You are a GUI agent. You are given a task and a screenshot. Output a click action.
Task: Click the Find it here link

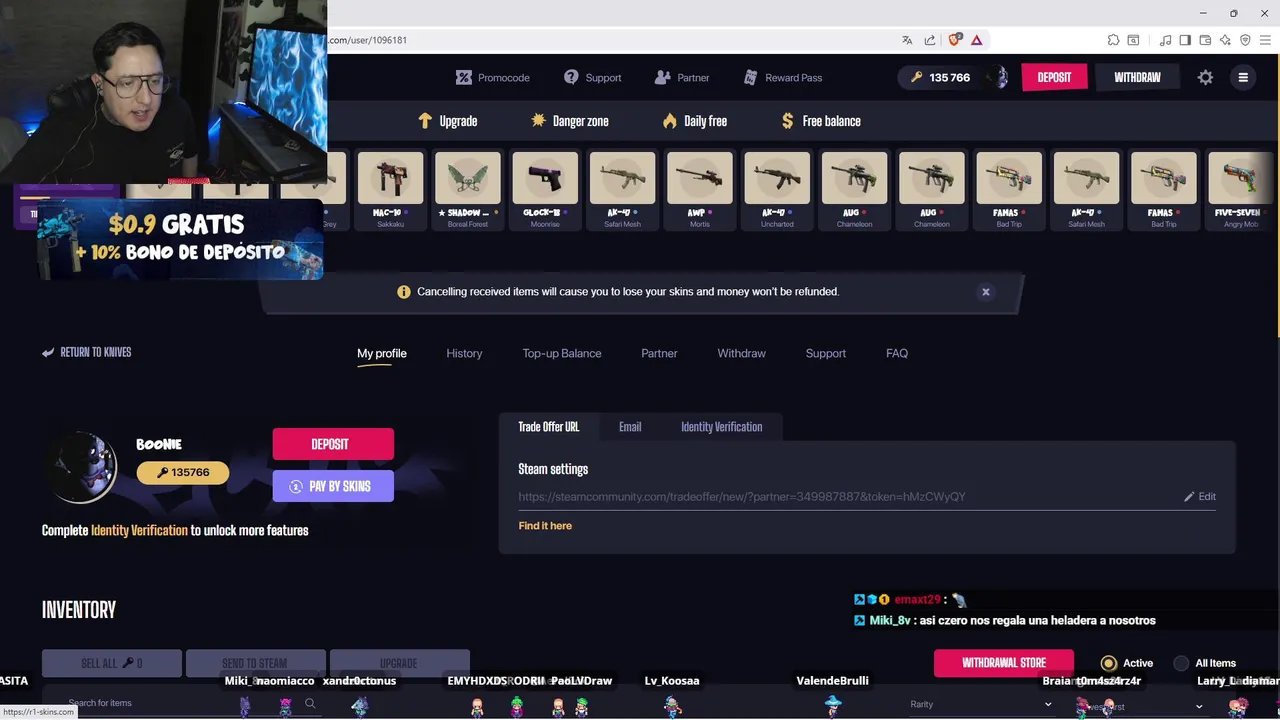coord(545,525)
